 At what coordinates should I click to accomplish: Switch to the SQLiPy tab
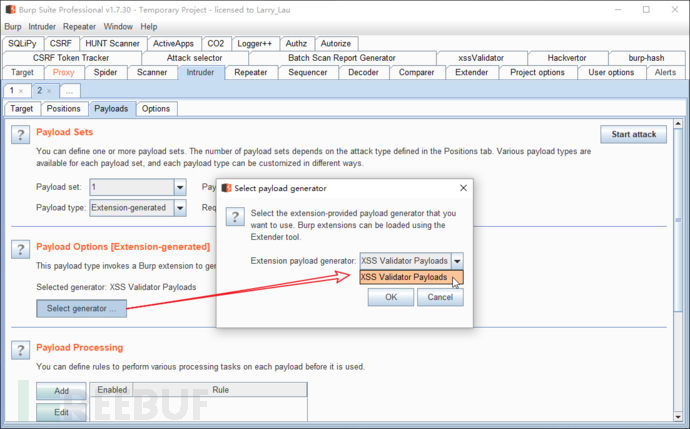click(22, 44)
